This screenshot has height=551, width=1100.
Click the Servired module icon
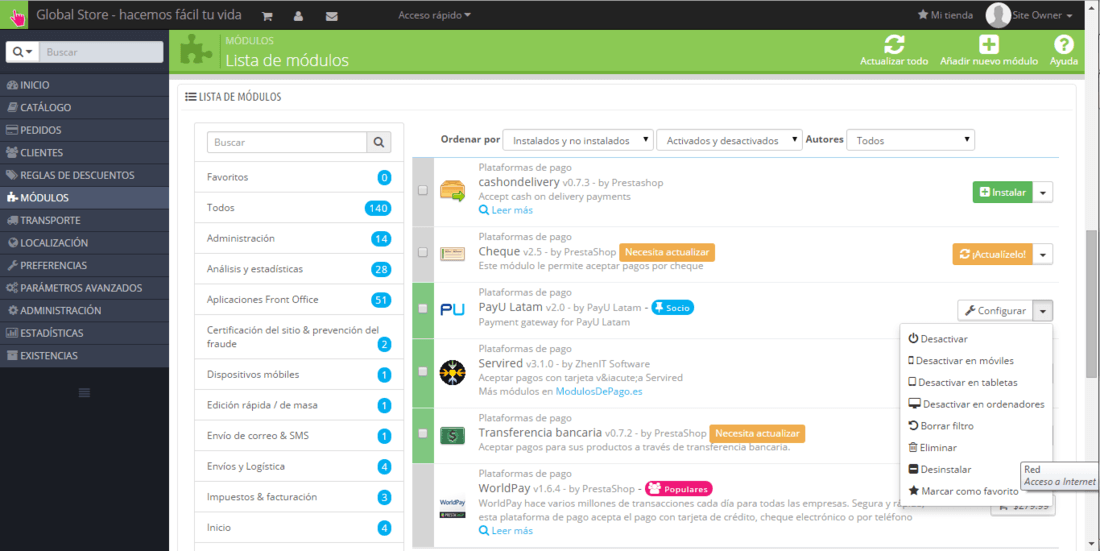(452, 372)
